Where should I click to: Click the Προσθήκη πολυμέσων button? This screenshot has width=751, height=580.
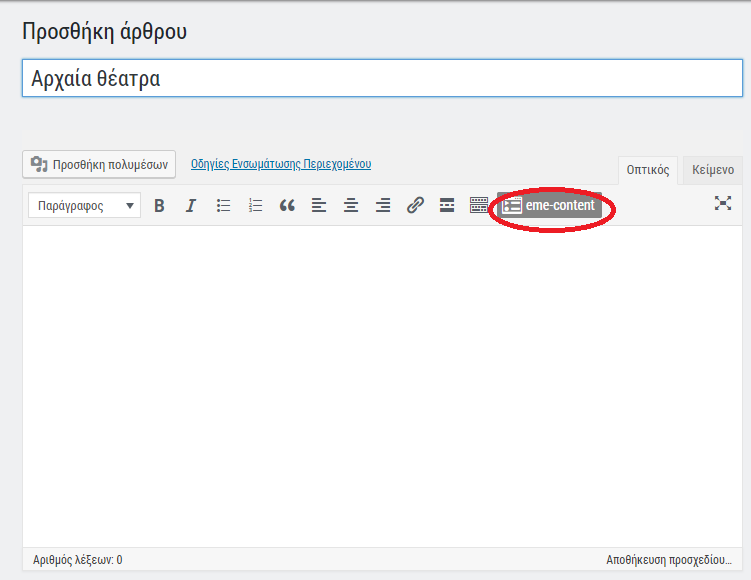[99, 164]
